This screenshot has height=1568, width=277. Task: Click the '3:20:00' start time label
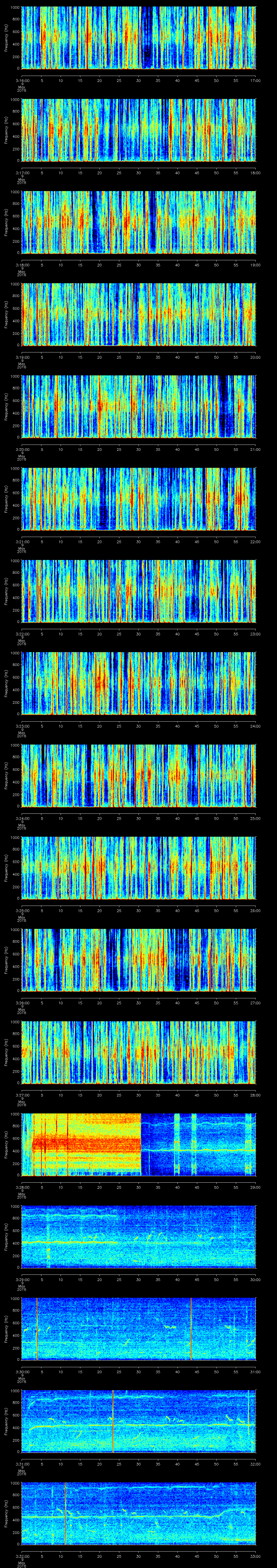click(x=22, y=449)
